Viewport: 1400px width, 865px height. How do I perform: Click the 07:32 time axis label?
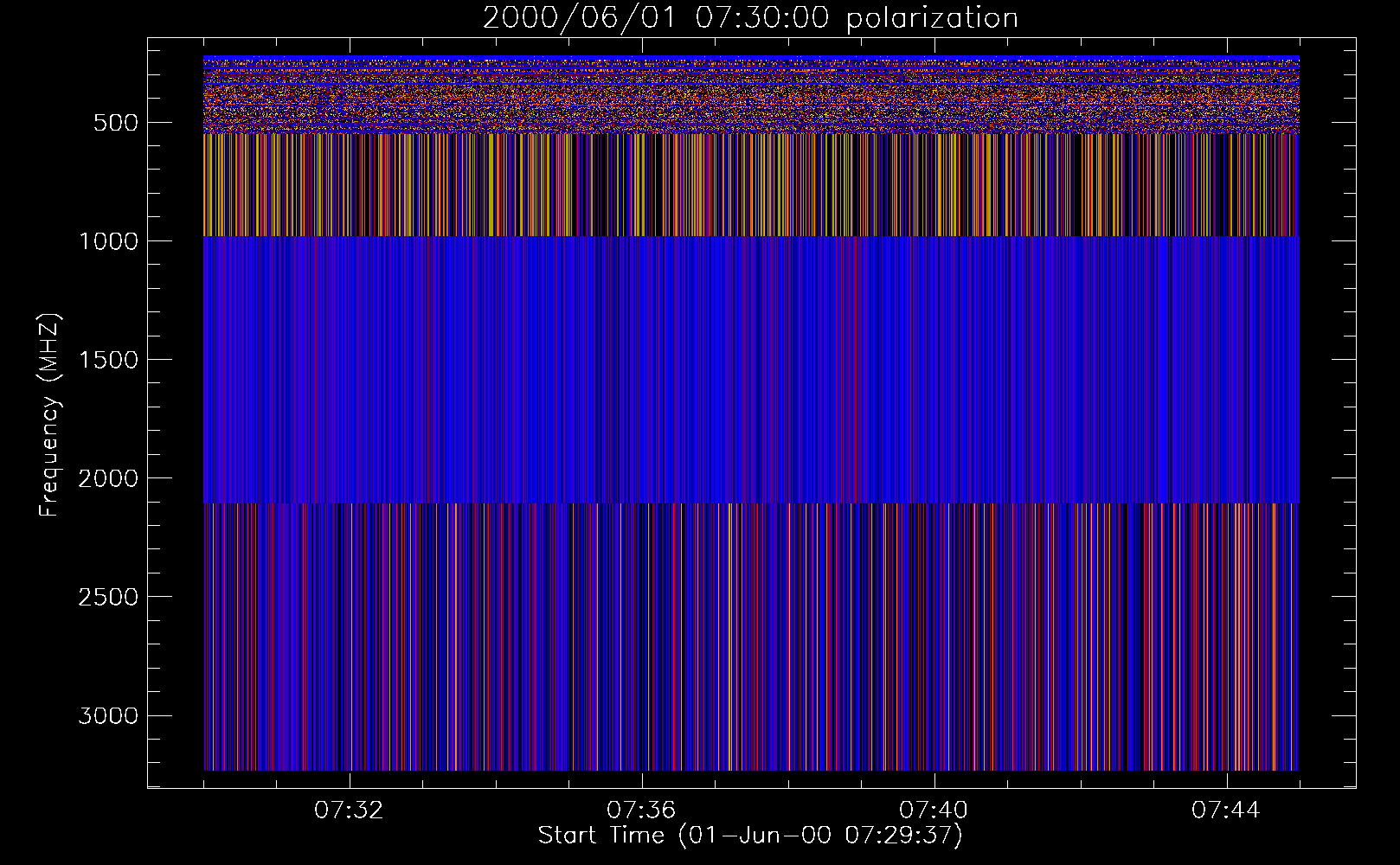(349, 811)
